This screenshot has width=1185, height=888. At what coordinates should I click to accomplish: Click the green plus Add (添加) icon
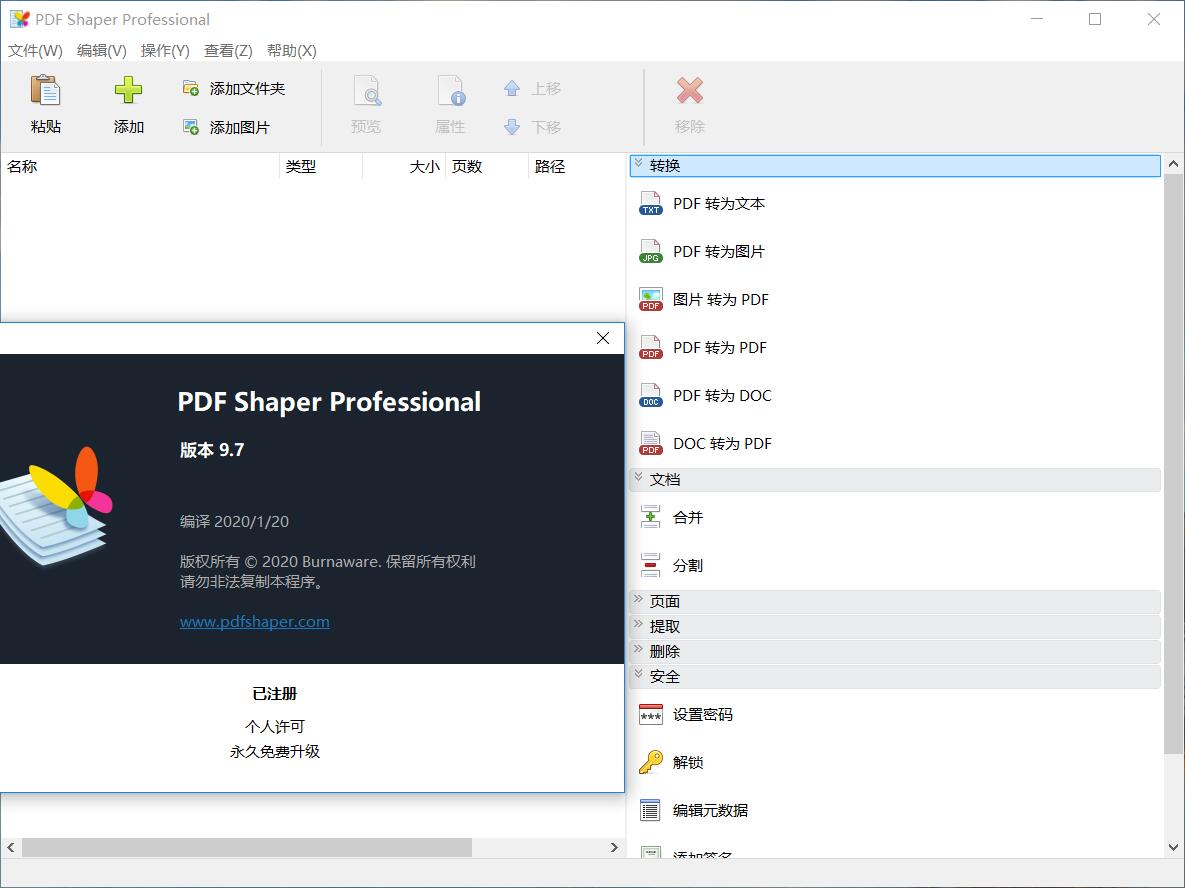pyautogui.click(x=128, y=91)
